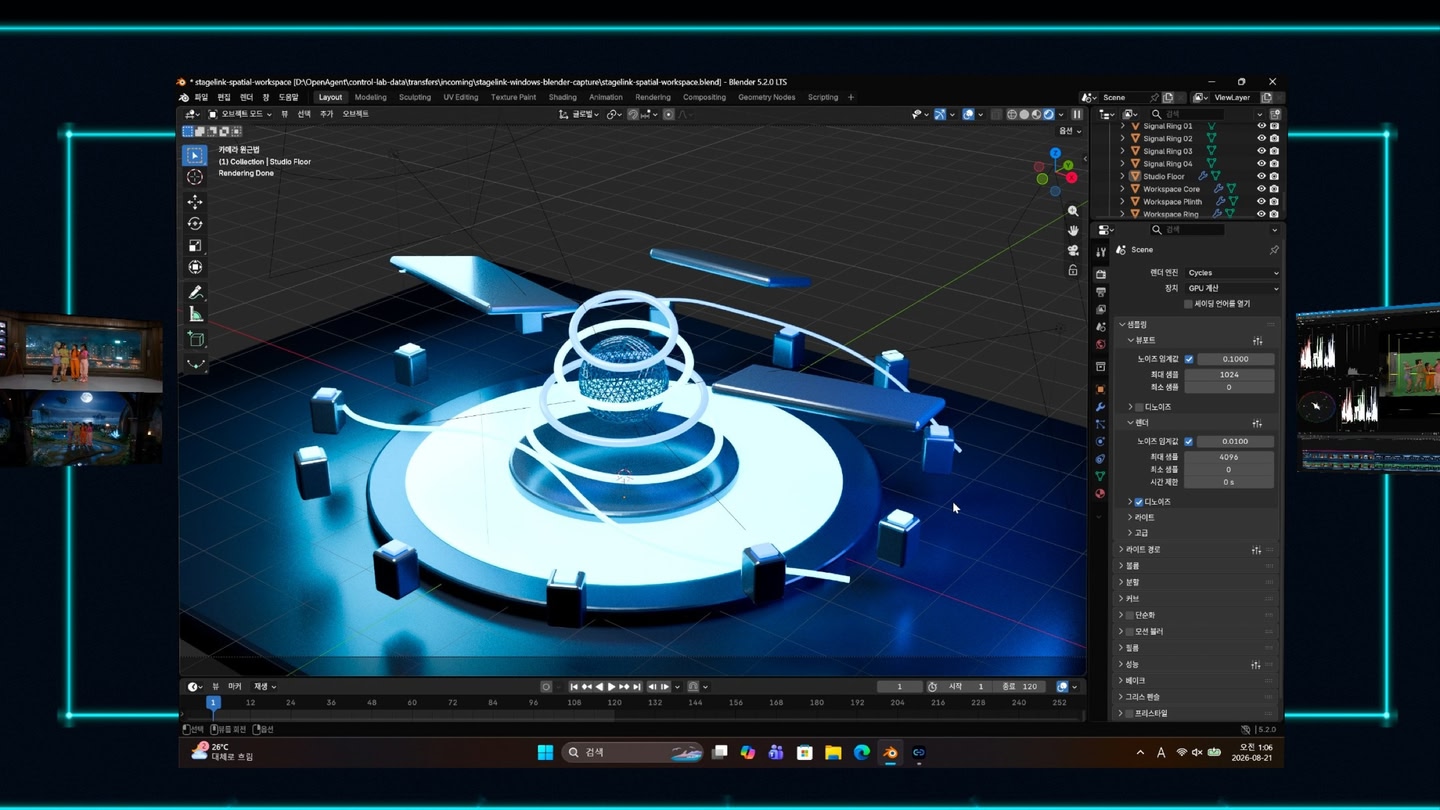This screenshot has width=1440, height=810.
Task: Click the 0.1000 viewport noise threshold field
Action: [1235, 359]
